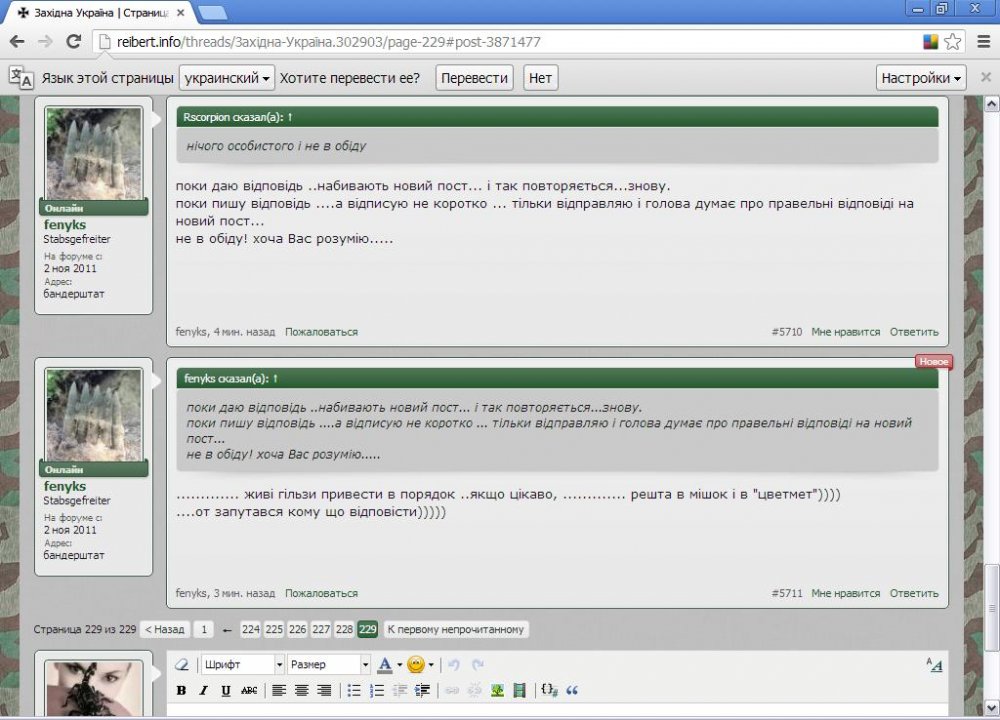1000x720 pixels.
Task: Click the outdent icon
Action: [400, 690]
